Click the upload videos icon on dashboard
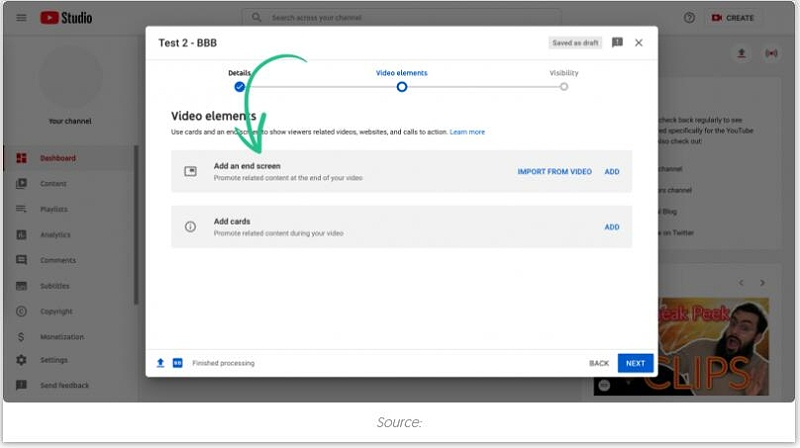The image size is (800, 448). coord(741,53)
